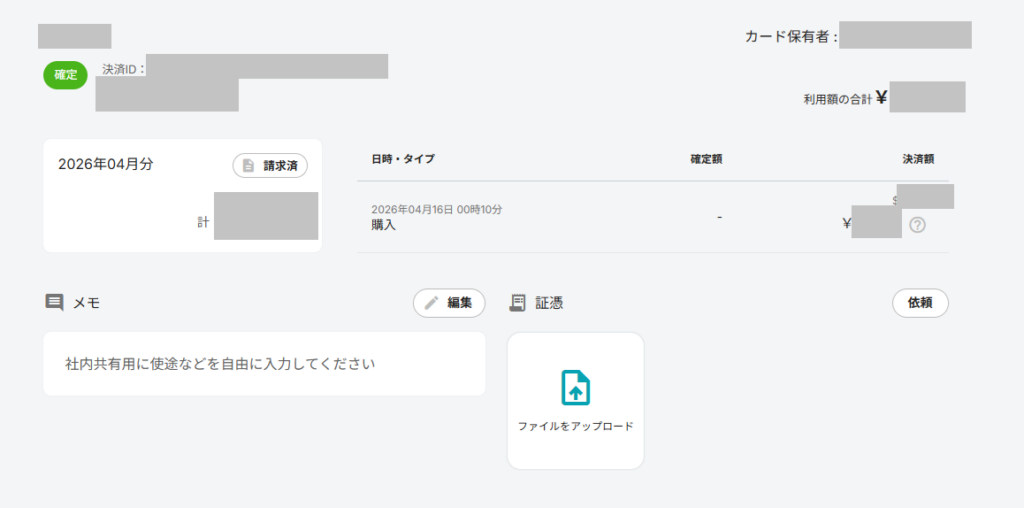Open the memo 編集 button
1024x508 pixels.
click(449, 303)
